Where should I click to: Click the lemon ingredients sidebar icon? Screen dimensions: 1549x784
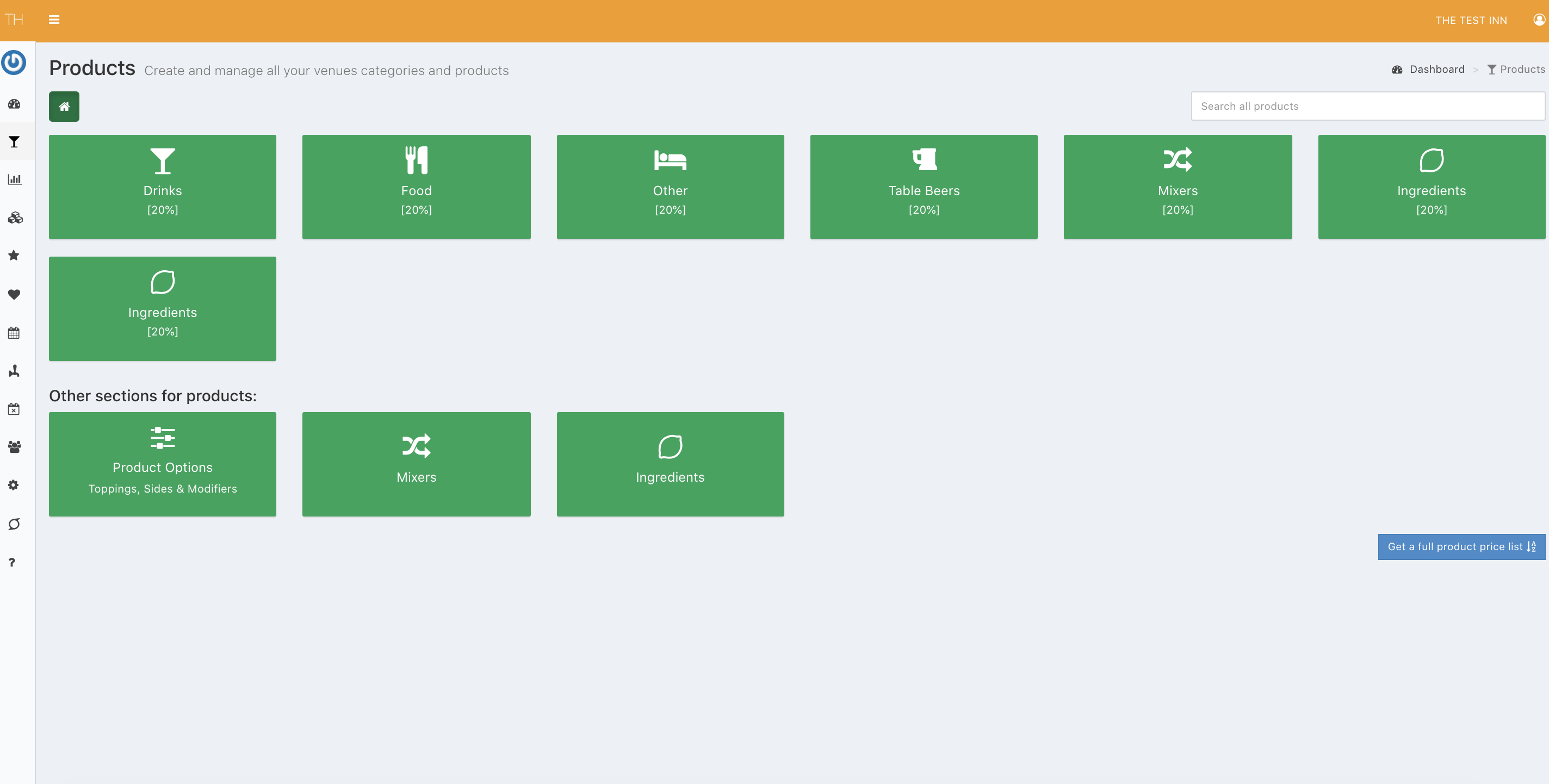[x=15, y=524]
